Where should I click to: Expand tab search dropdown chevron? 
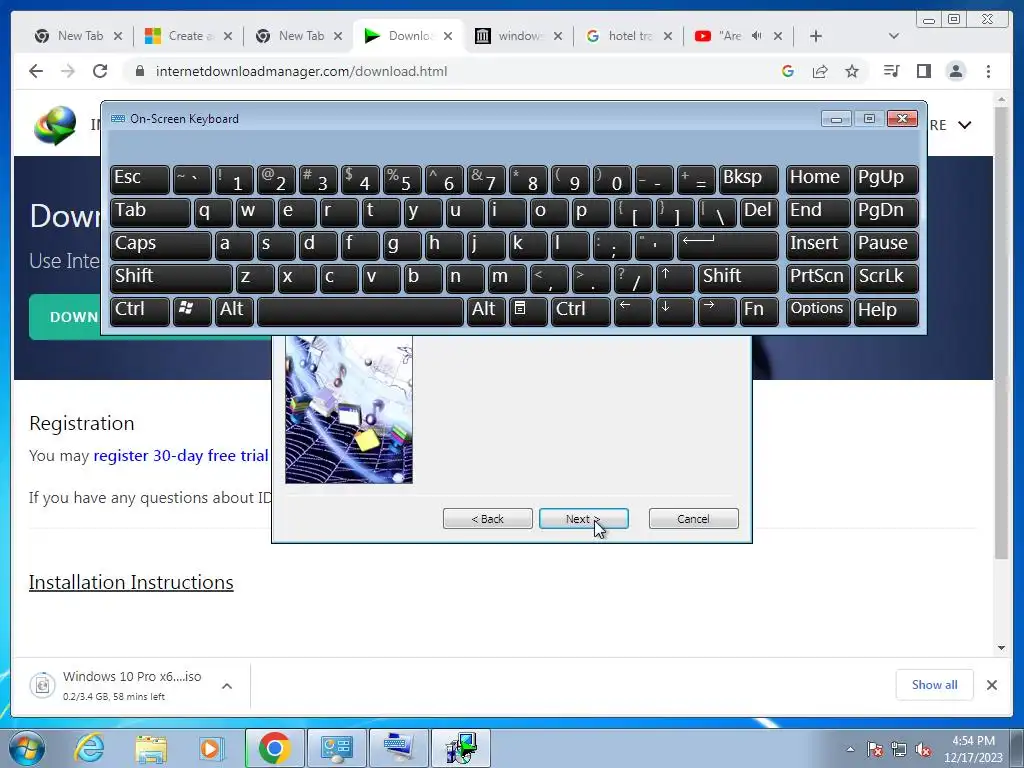pyautogui.click(x=894, y=36)
